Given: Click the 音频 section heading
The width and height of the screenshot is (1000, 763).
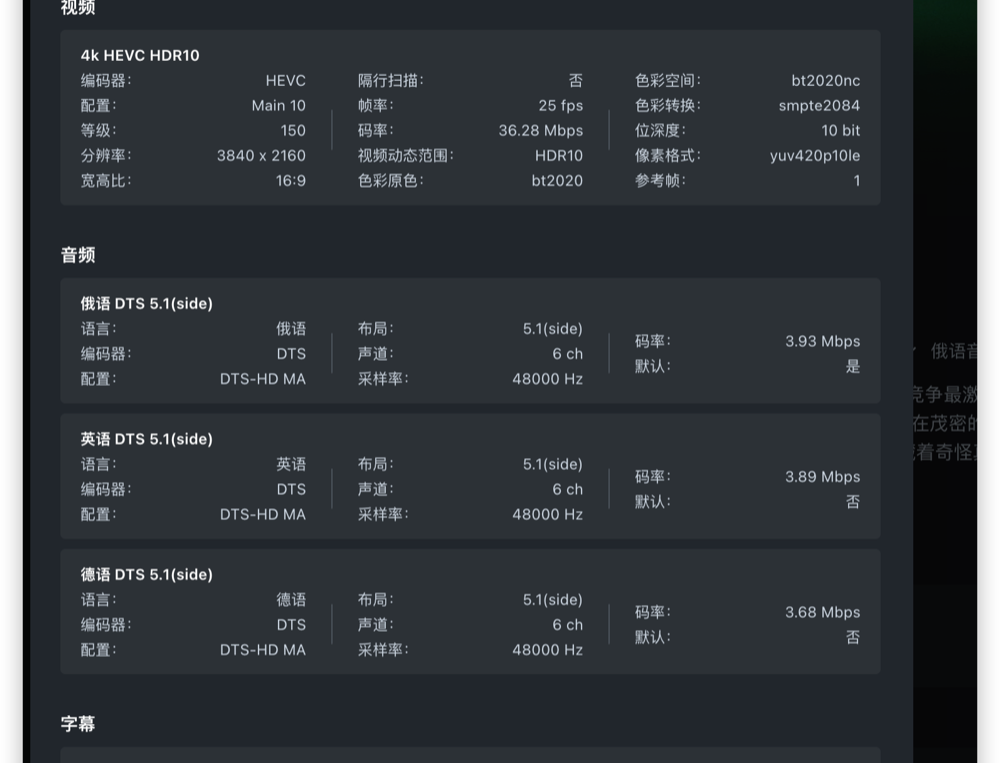Looking at the screenshot, I should click(x=78, y=255).
